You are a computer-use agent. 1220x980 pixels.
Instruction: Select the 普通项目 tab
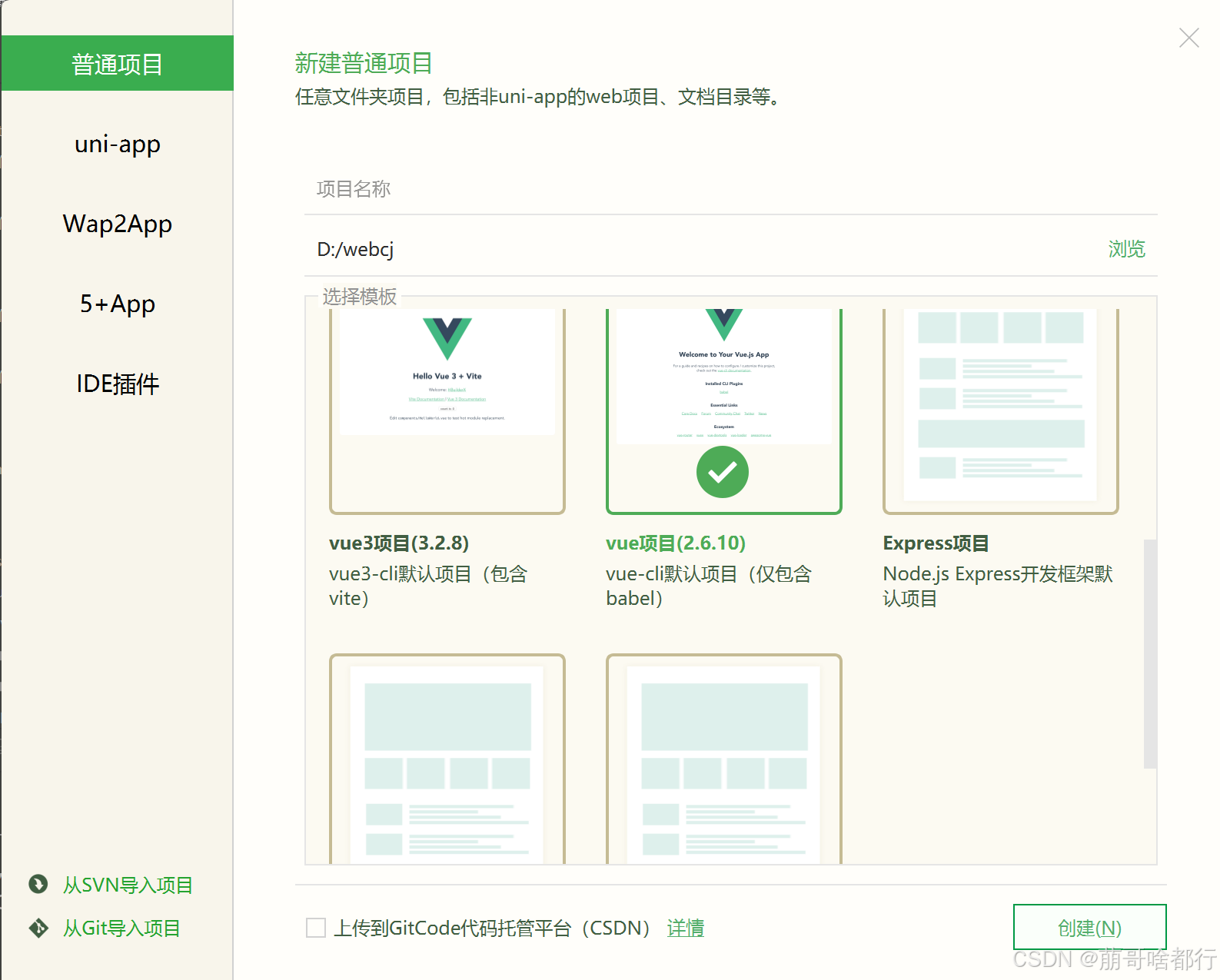click(117, 63)
